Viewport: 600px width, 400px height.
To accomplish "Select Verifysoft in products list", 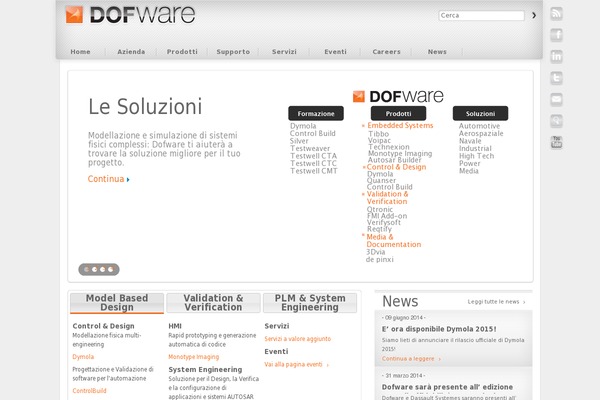I will click(x=384, y=222).
